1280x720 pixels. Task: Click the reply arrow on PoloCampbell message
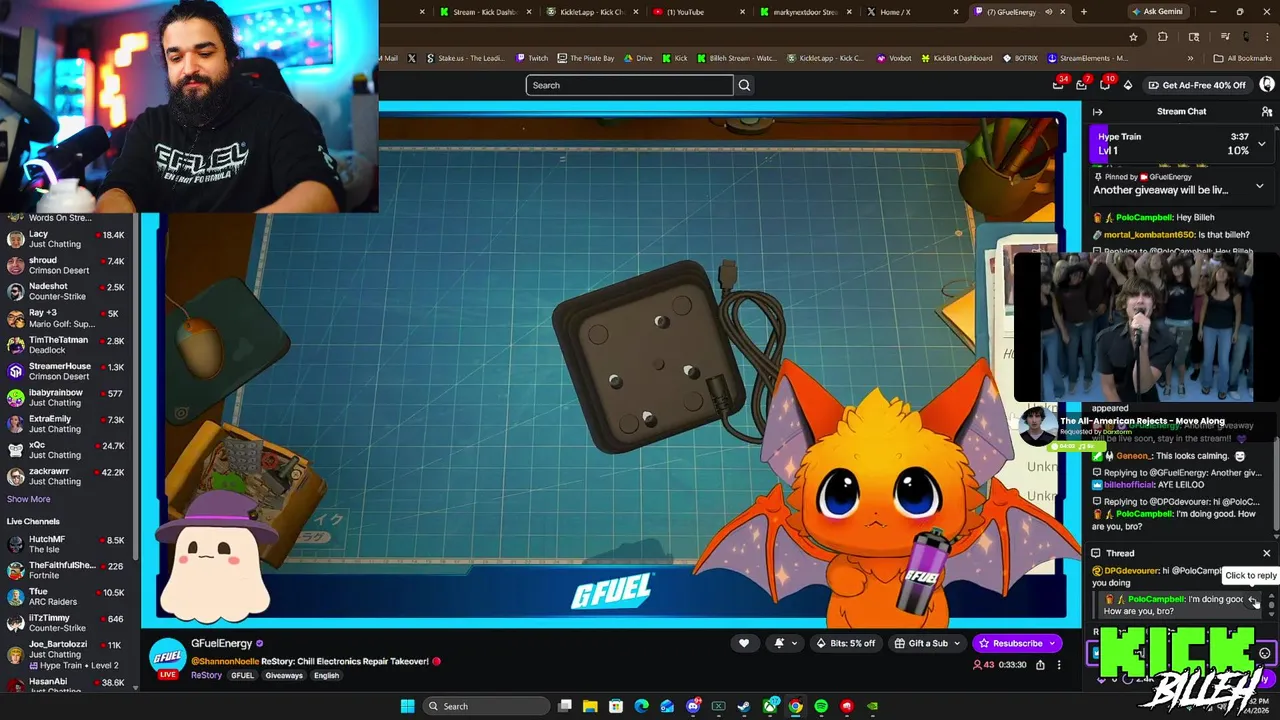pos(1252,600)
